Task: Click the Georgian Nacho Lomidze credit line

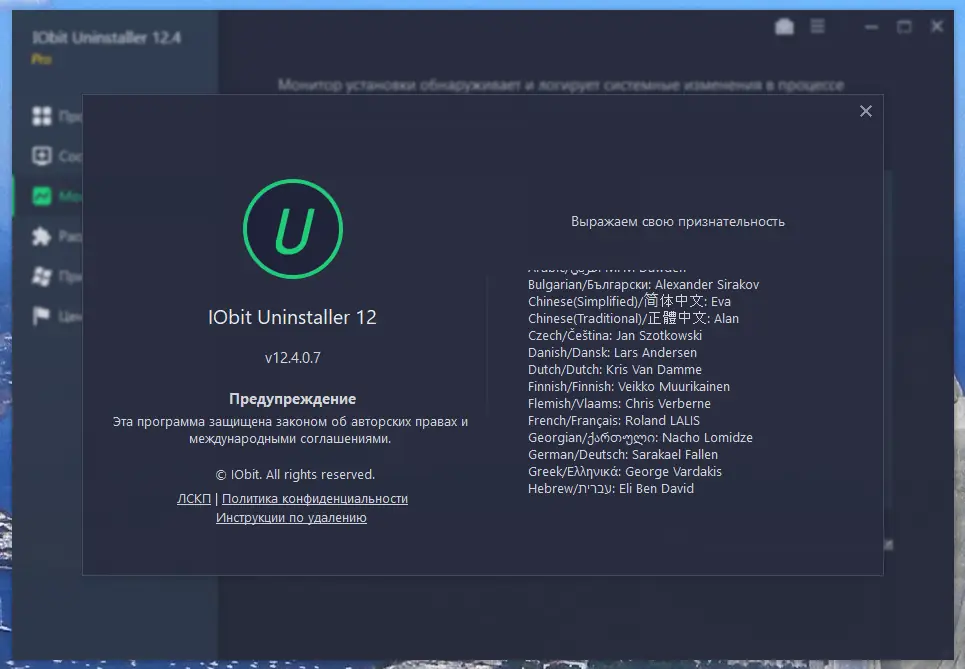Action: tap(640, 438)
